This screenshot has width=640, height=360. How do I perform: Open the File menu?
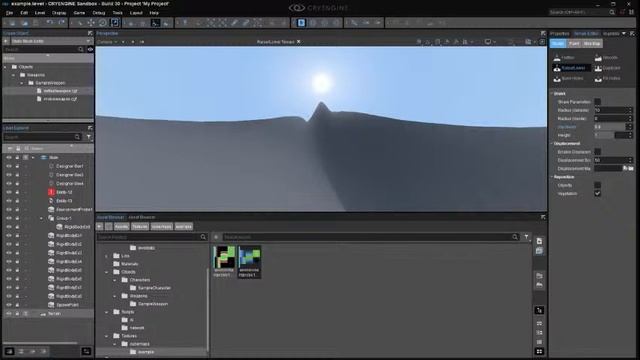point(9,13)
